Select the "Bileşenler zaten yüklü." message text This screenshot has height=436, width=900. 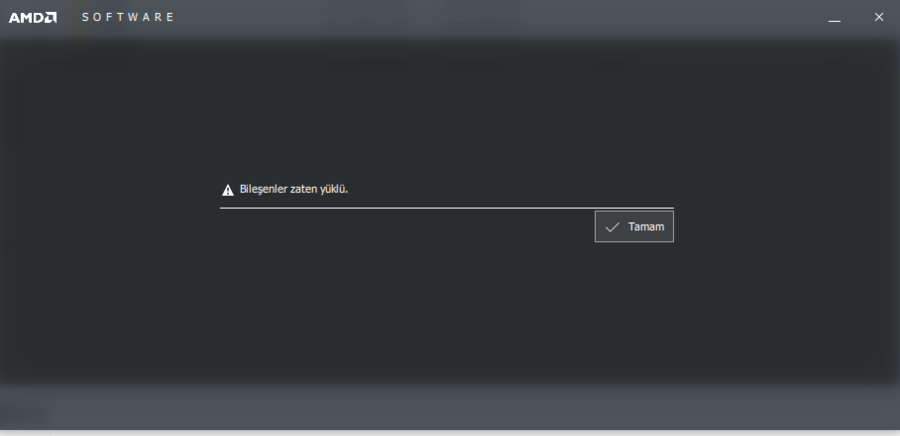[294, 189]
